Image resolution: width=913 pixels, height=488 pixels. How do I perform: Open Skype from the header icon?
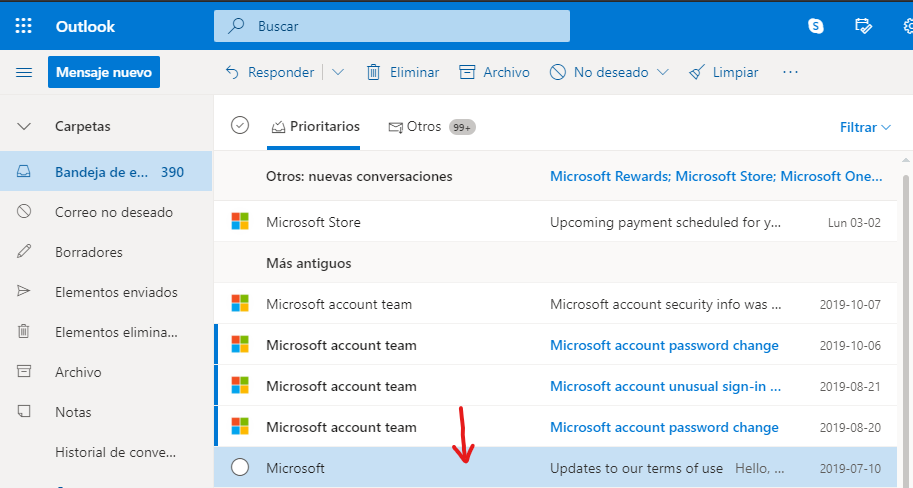(816, 26)
